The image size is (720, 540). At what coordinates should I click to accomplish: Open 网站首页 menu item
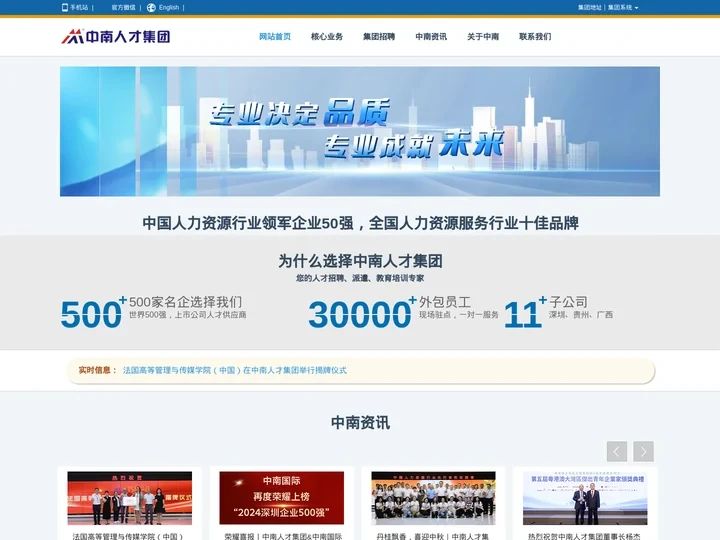pyautogui.click(x=275, y=36)
